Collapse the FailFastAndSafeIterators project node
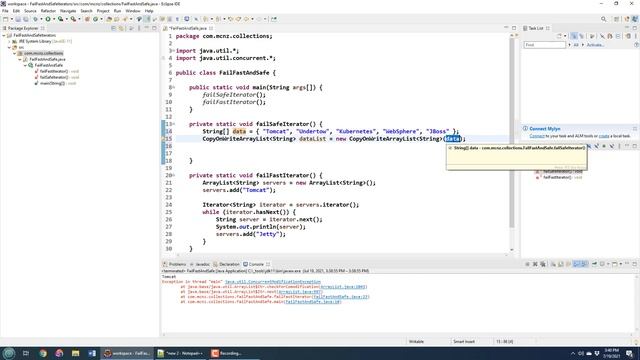Screen dimensions: 640x360 [4, 36]
